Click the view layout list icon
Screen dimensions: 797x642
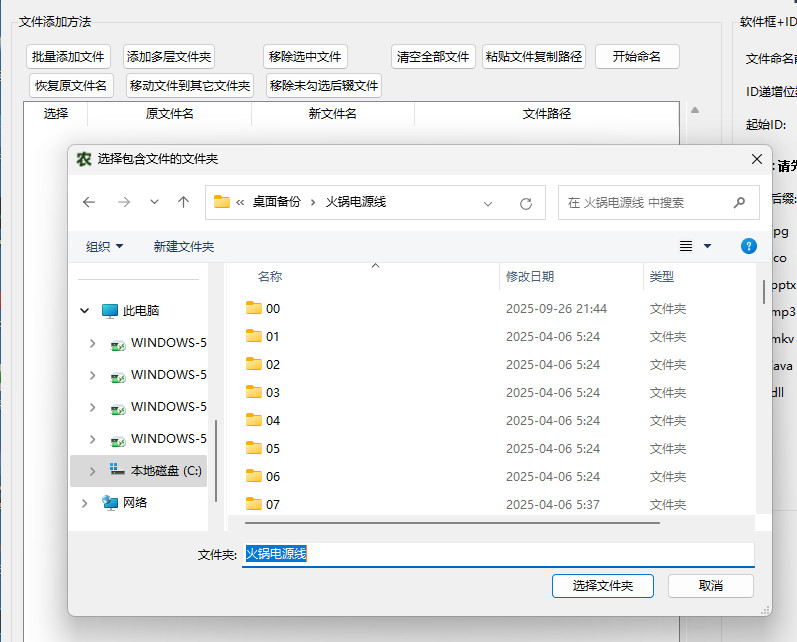pos(686,246)
